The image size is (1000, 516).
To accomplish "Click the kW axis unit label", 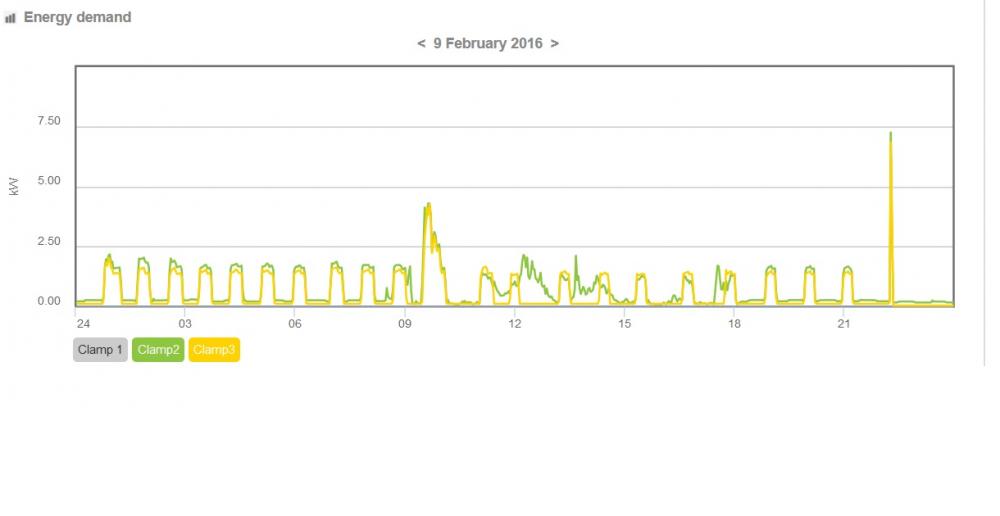I will pos(14,187).
